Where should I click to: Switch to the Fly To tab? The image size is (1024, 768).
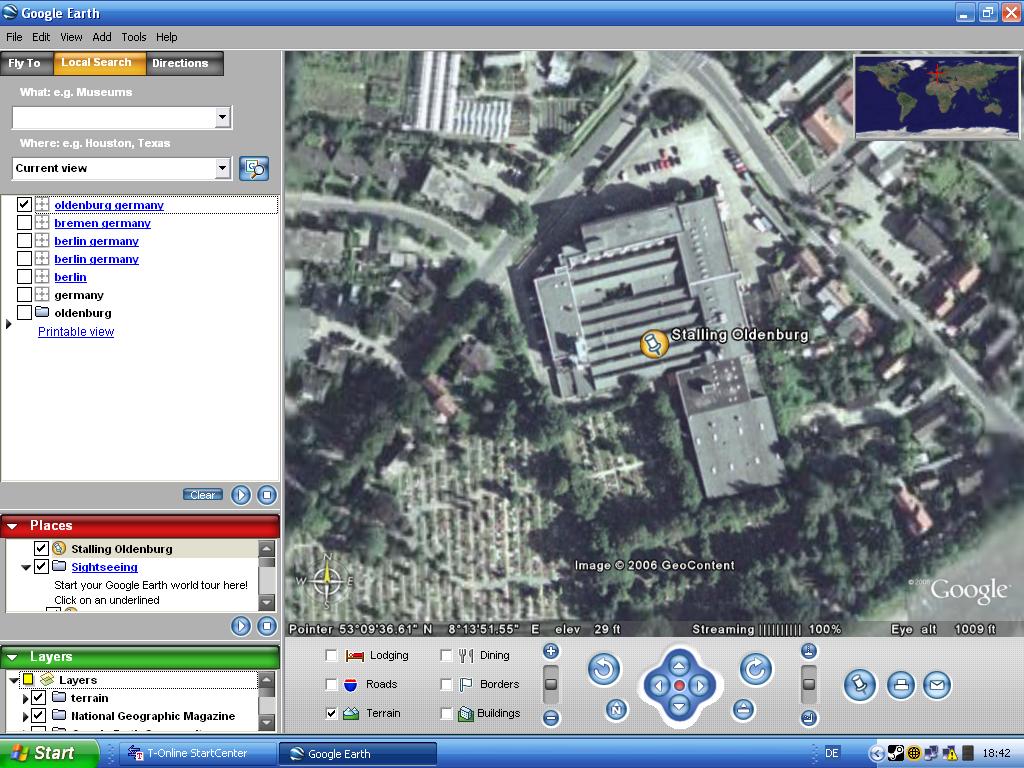27,63
